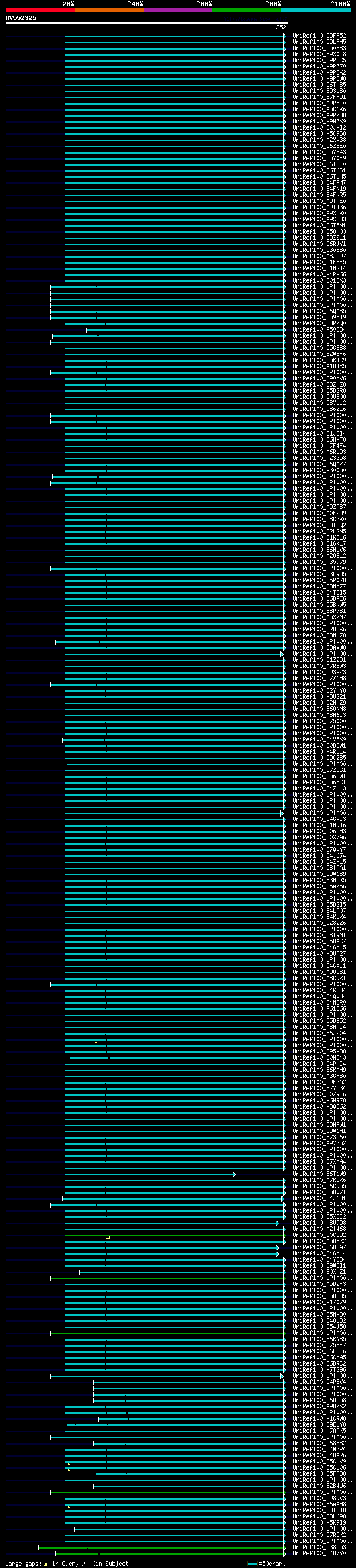The width and height of the screenshot is (356, 1568).
Task: Select hit label UniRef100_A9NZX9
Action: (x=319, y=122)
